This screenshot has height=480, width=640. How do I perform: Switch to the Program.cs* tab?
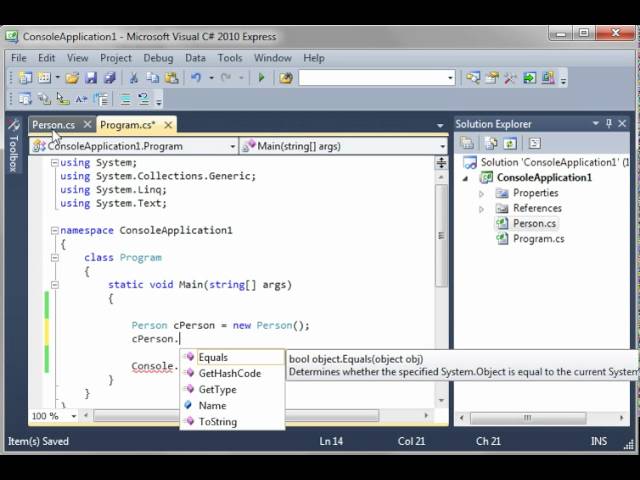pos(128,125)
